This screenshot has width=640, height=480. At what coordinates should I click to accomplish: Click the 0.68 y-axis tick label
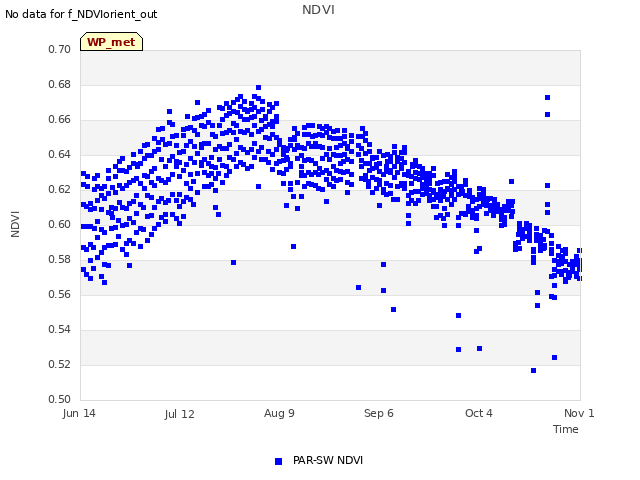tap(60, 84)
